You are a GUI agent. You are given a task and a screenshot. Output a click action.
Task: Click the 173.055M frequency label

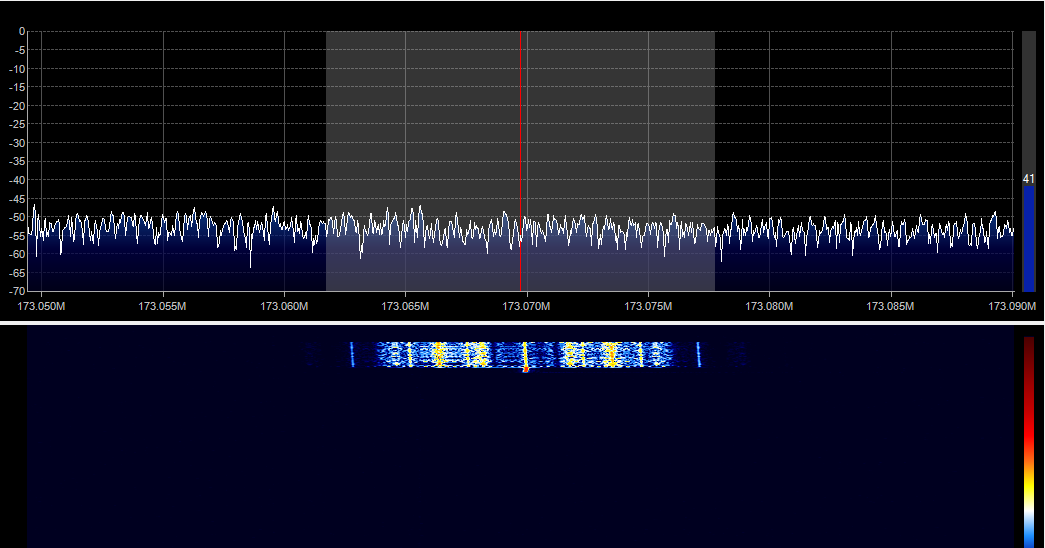pos(163,306)
